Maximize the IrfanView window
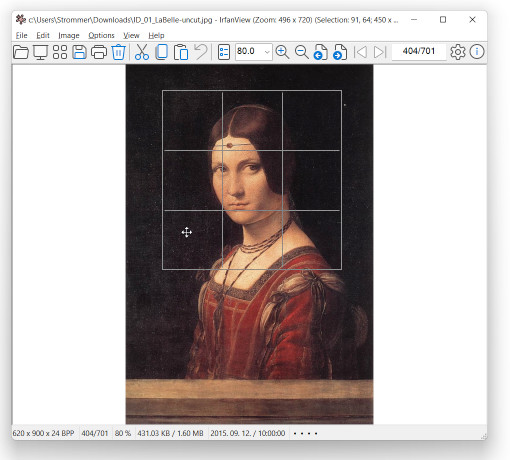Viewport: 510px width, 460px height. [x=443, y=20]
